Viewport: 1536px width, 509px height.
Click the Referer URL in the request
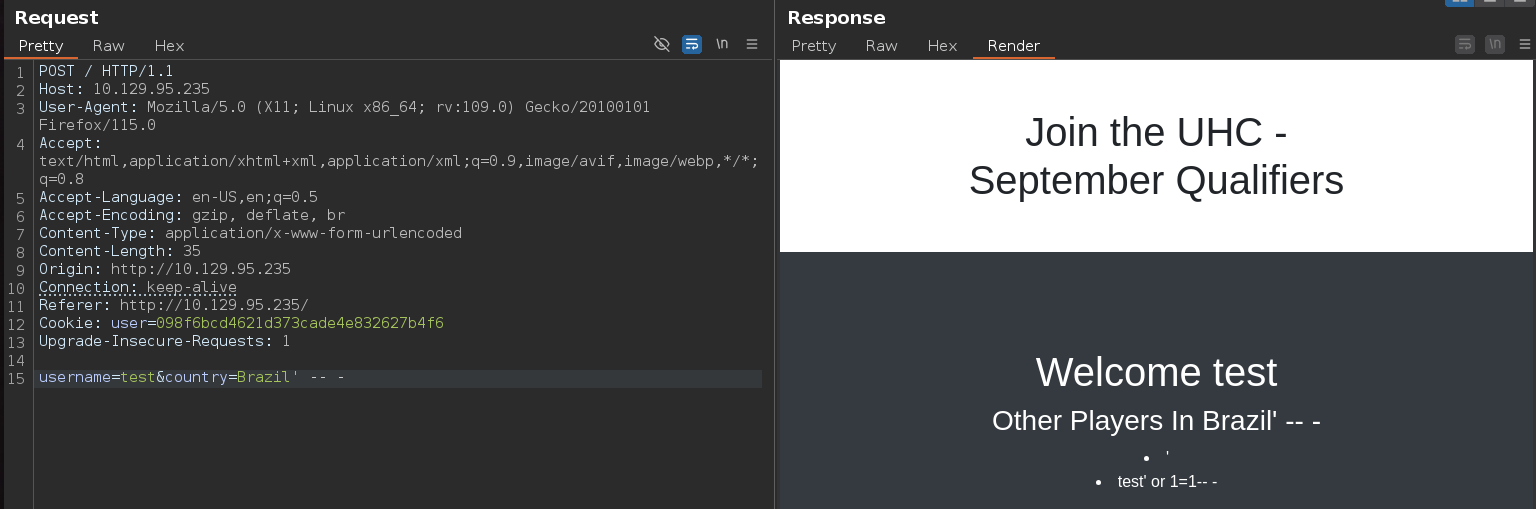(x=214, y=306)
